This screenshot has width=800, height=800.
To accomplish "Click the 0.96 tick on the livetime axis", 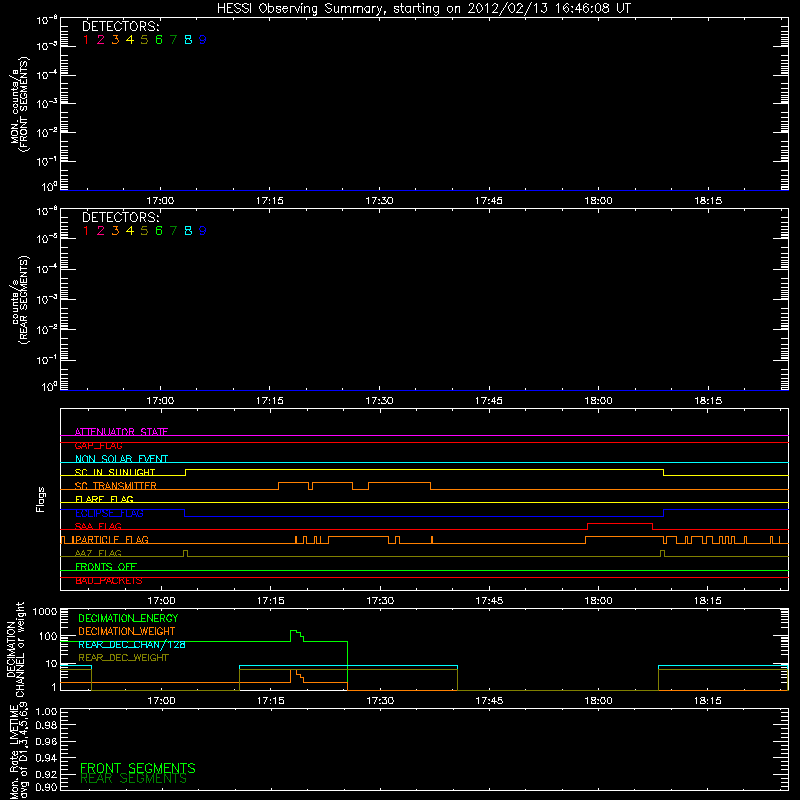I will coord(46,742).
